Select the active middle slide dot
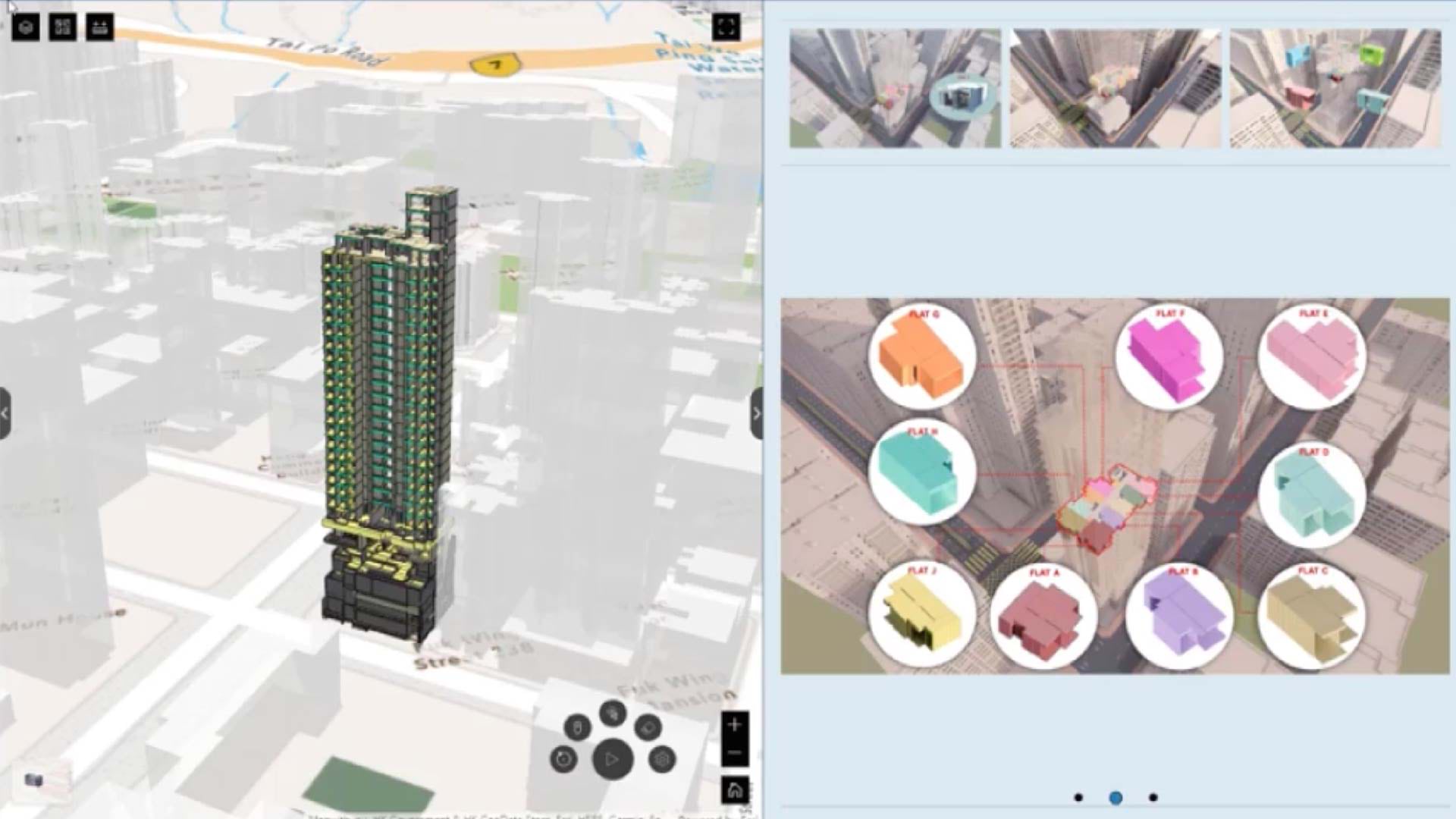 pos(1116,797)
